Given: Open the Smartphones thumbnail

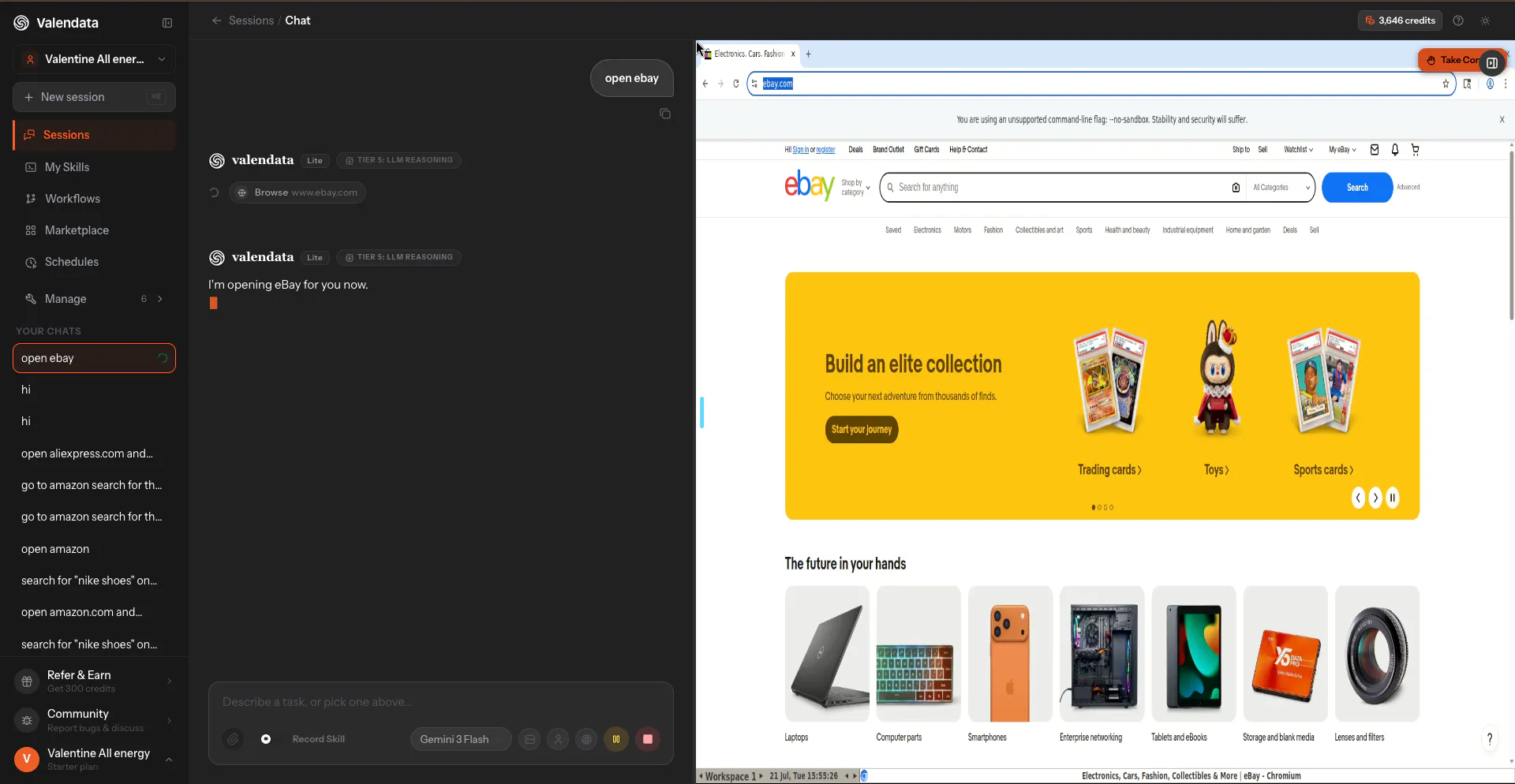Looking at the screenshot, I should 1010,654.
